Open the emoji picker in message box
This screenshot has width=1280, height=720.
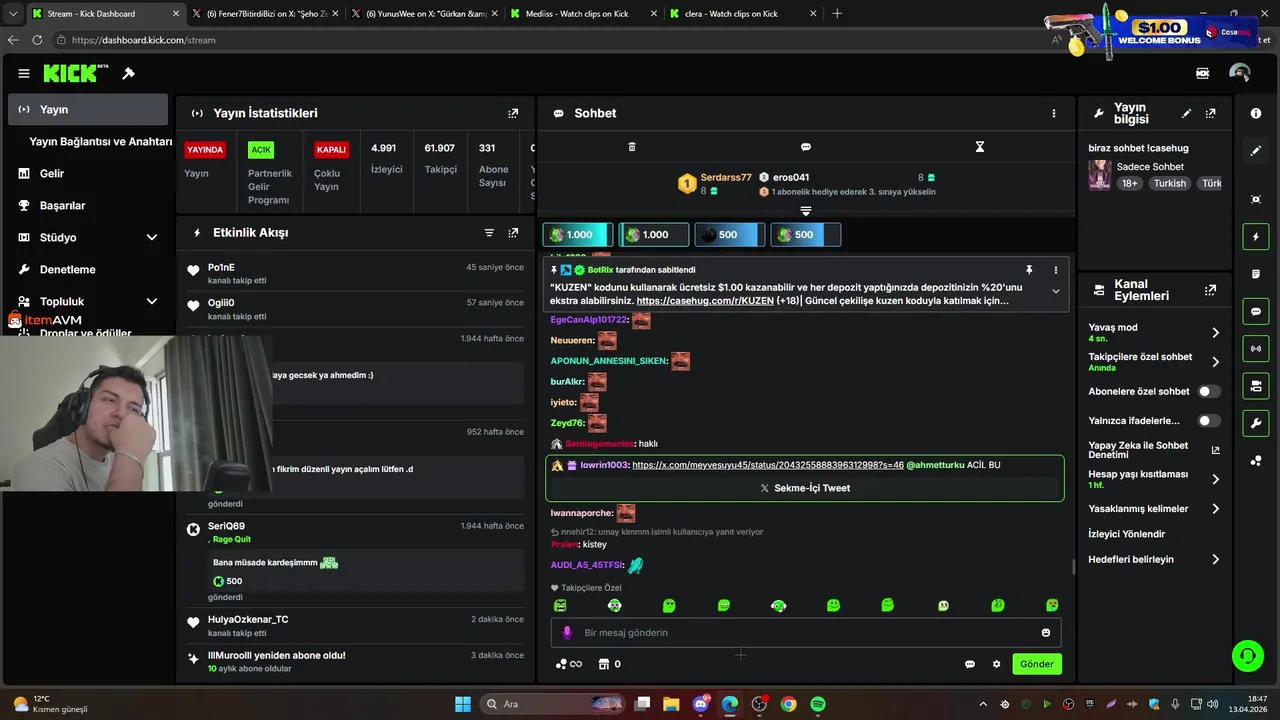pyautogui.click(x=1046, y=632)
